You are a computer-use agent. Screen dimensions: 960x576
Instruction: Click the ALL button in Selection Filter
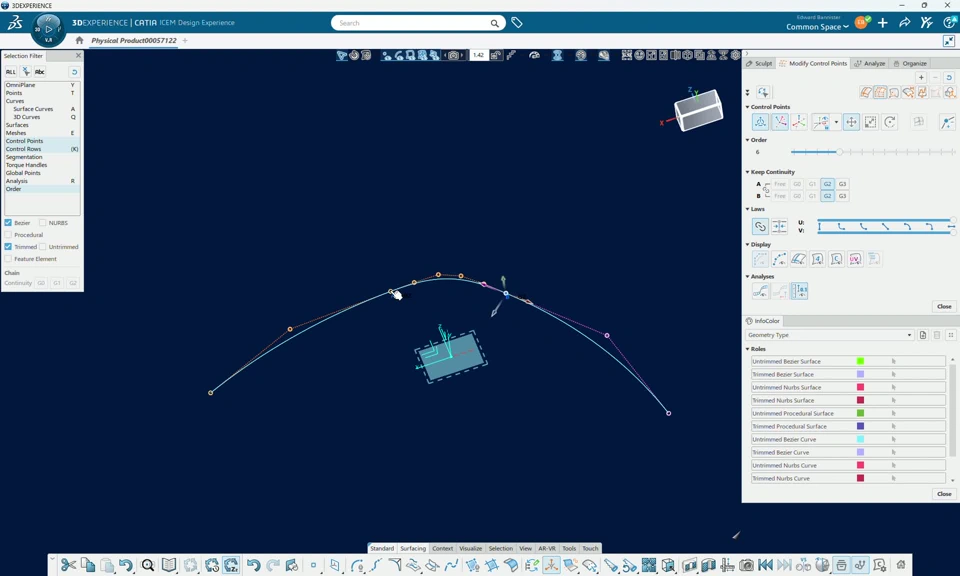point(11,72)
